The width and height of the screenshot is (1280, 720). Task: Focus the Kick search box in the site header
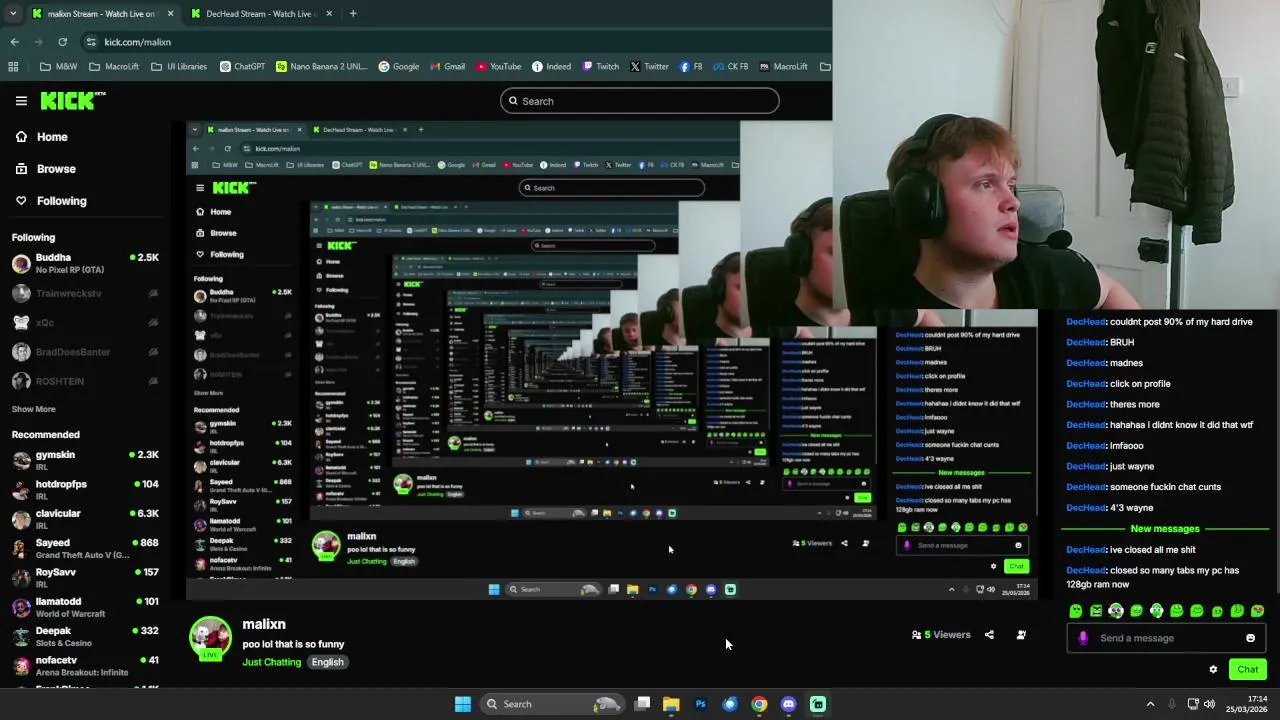640,101
